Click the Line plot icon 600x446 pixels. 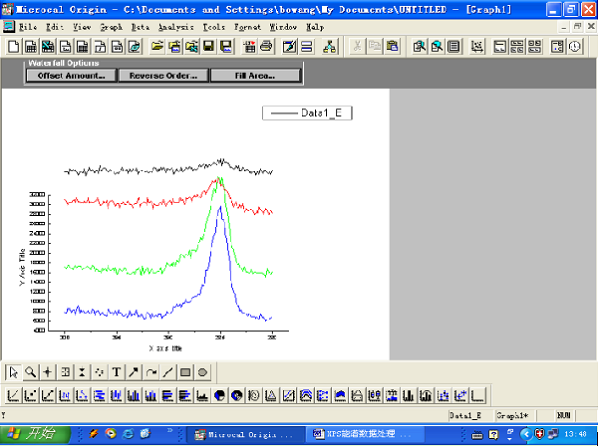(x=13, y=395)
